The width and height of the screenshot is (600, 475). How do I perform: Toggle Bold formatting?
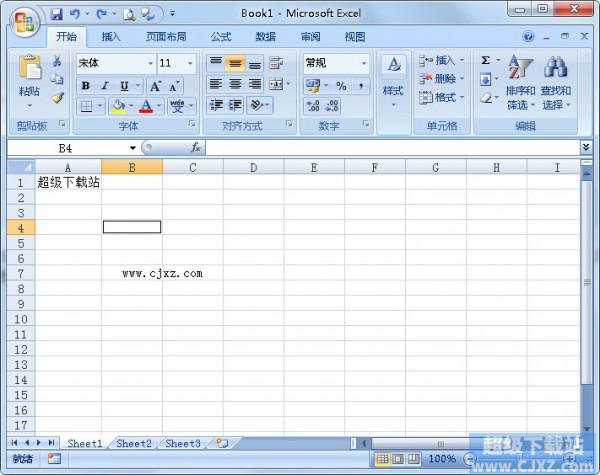click(86, 86)
